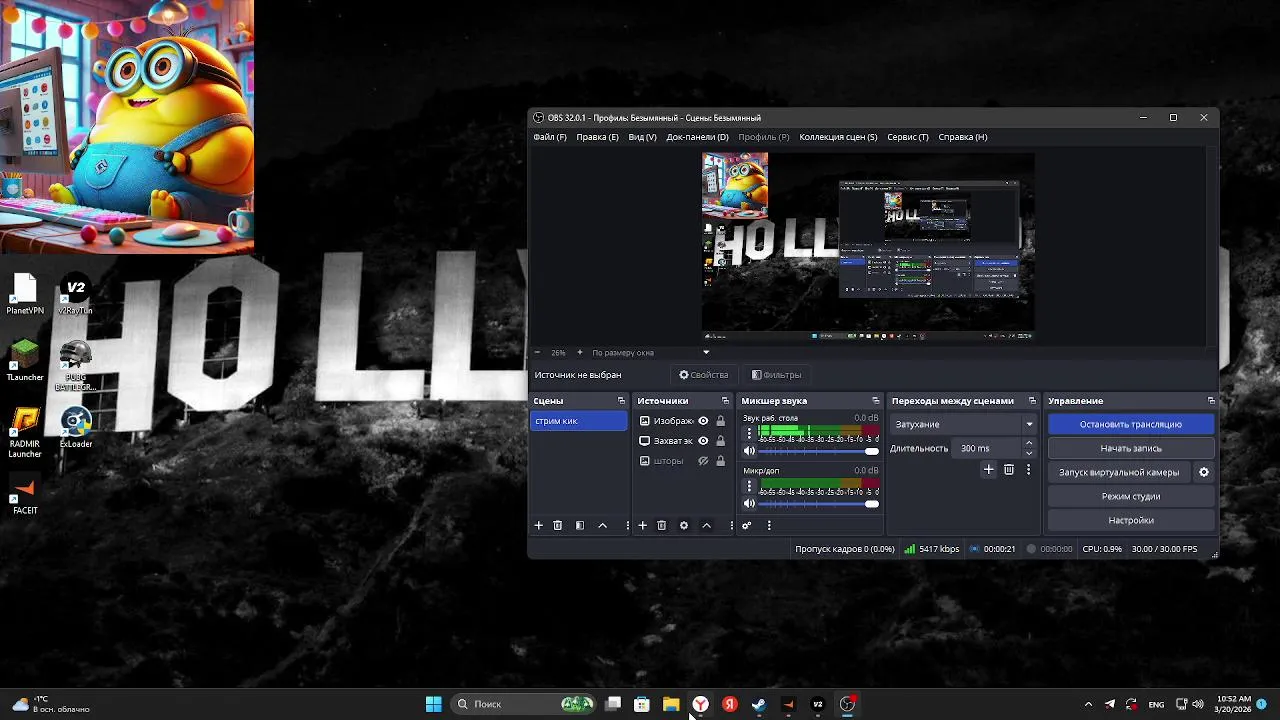Screen dimensions: 1280x720
Task: Decrease transition duration stepper down arrow
Action: (x=1029, y=453)
